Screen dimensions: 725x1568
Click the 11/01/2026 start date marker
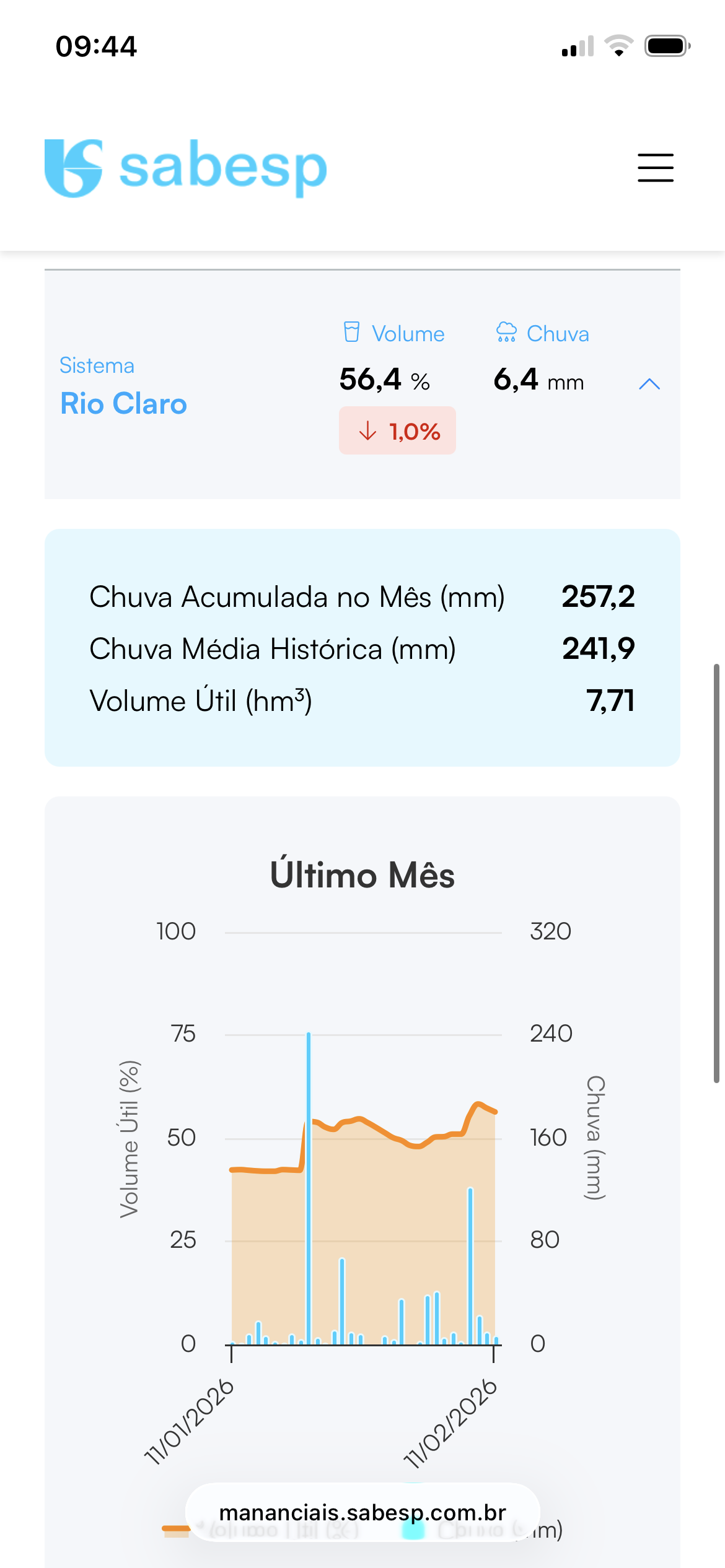(x=190, y=1422)
